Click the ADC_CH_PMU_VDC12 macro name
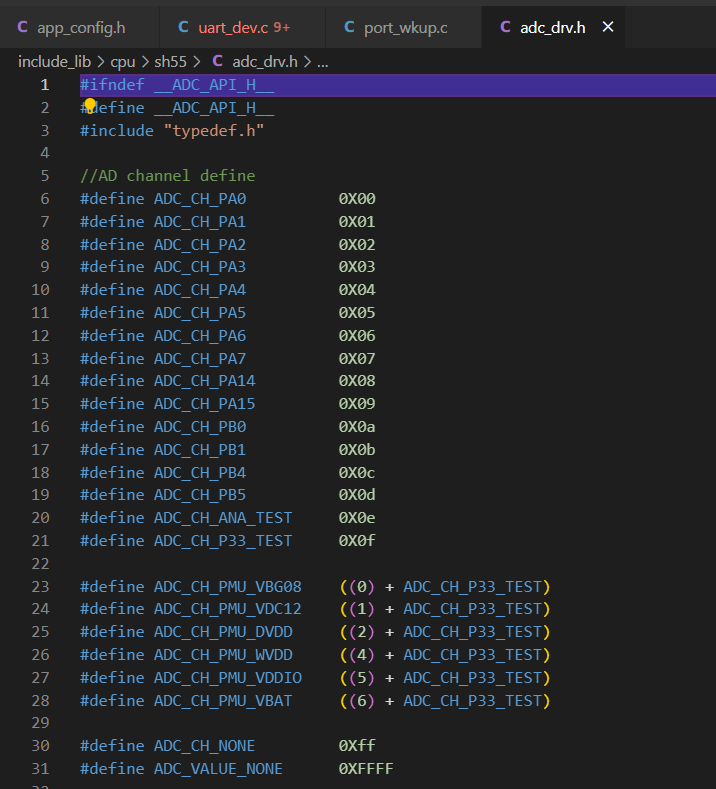 coord(227,609)
